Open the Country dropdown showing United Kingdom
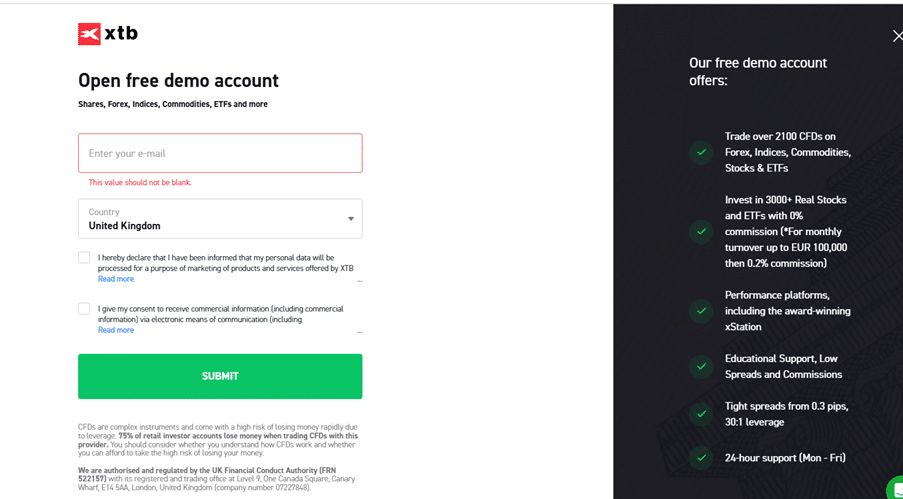The height and width of the screenshot is (499, 903). [x=220, y=219]
